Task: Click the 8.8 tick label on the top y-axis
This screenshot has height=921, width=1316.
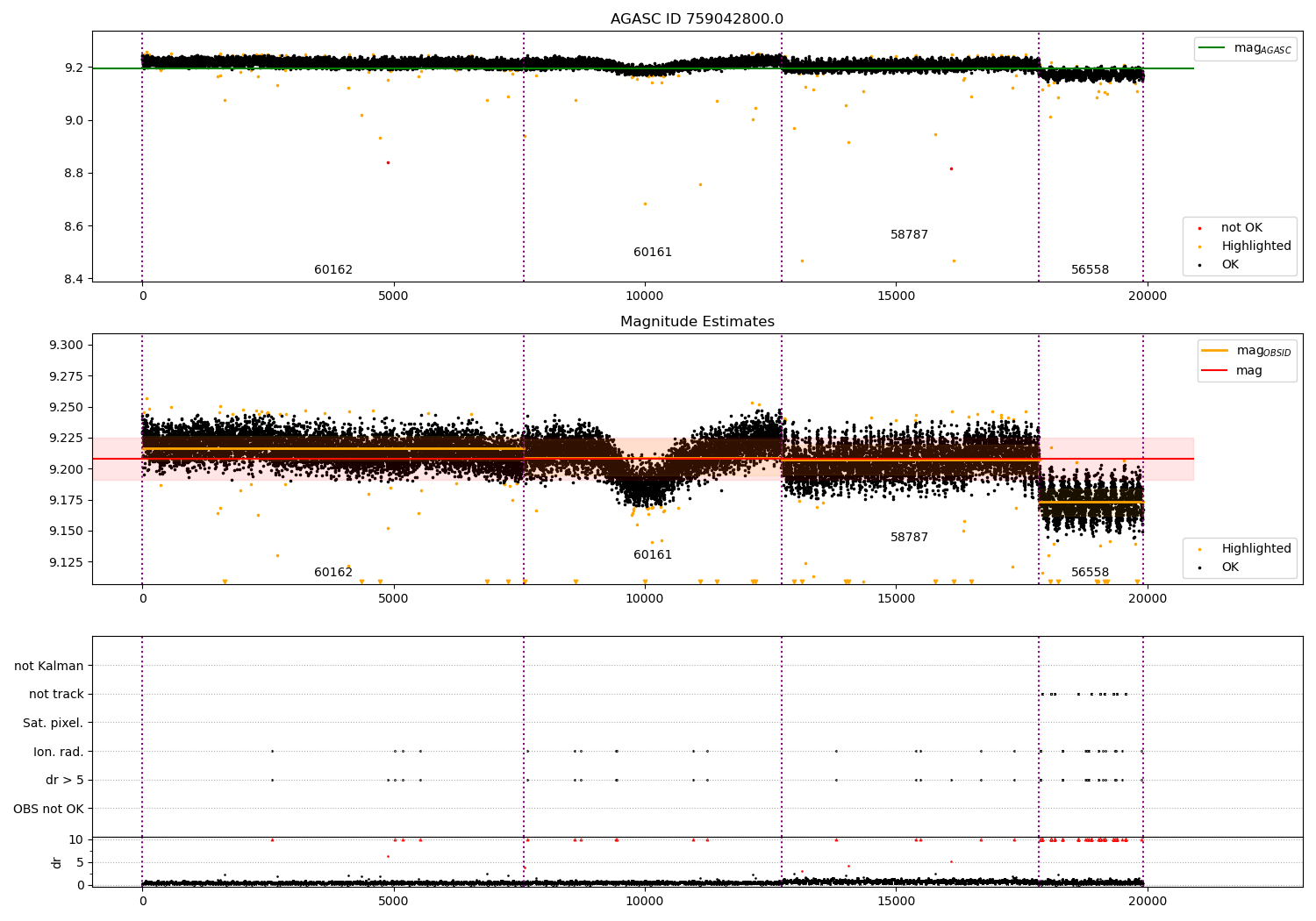Action: pyautogui.click(x=74, y=174)
